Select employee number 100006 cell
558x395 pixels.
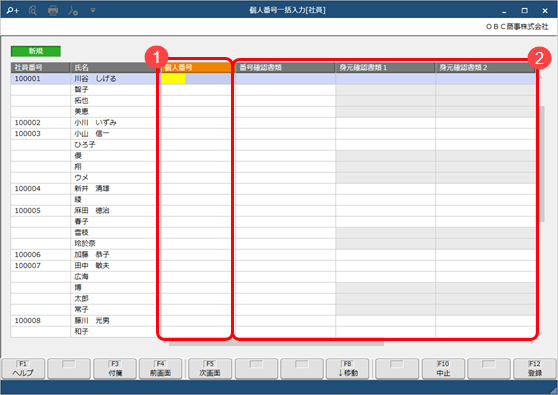(x=40, y=255)
